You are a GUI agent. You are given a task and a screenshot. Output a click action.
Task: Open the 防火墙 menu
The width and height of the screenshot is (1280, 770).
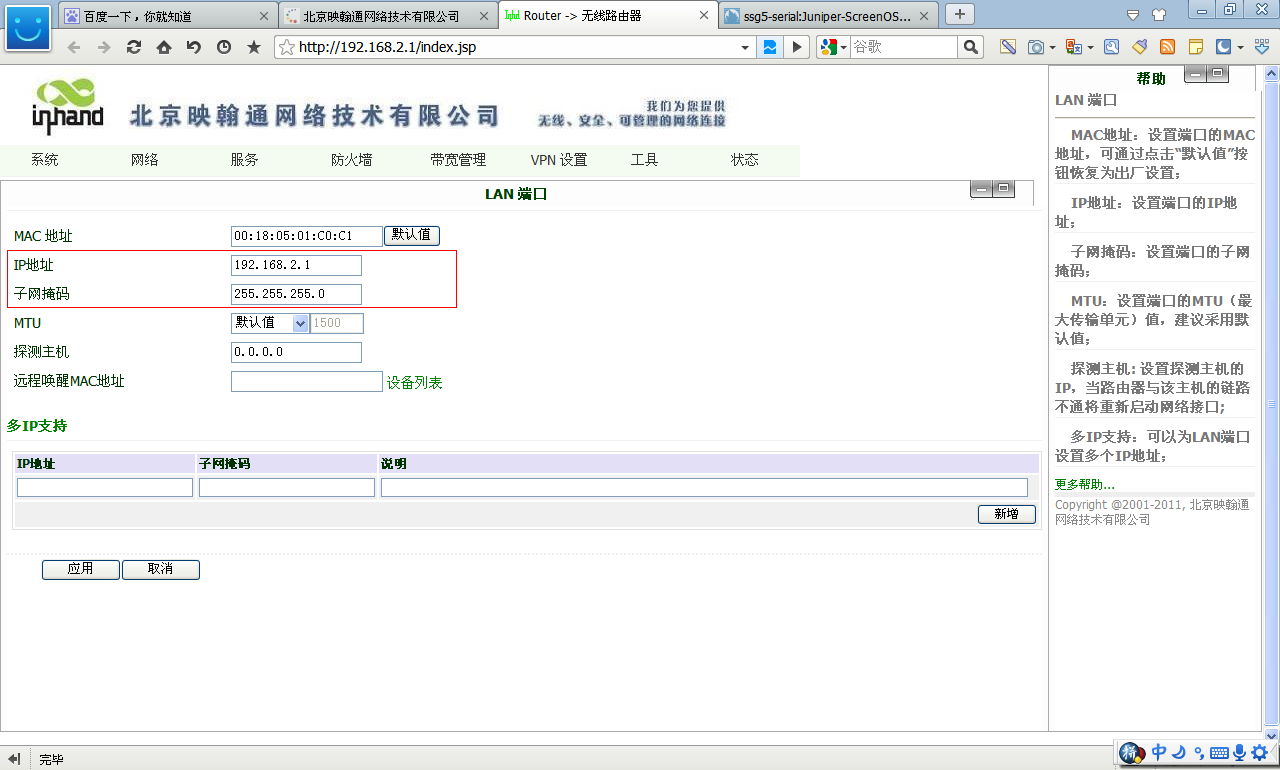(351, 160)
